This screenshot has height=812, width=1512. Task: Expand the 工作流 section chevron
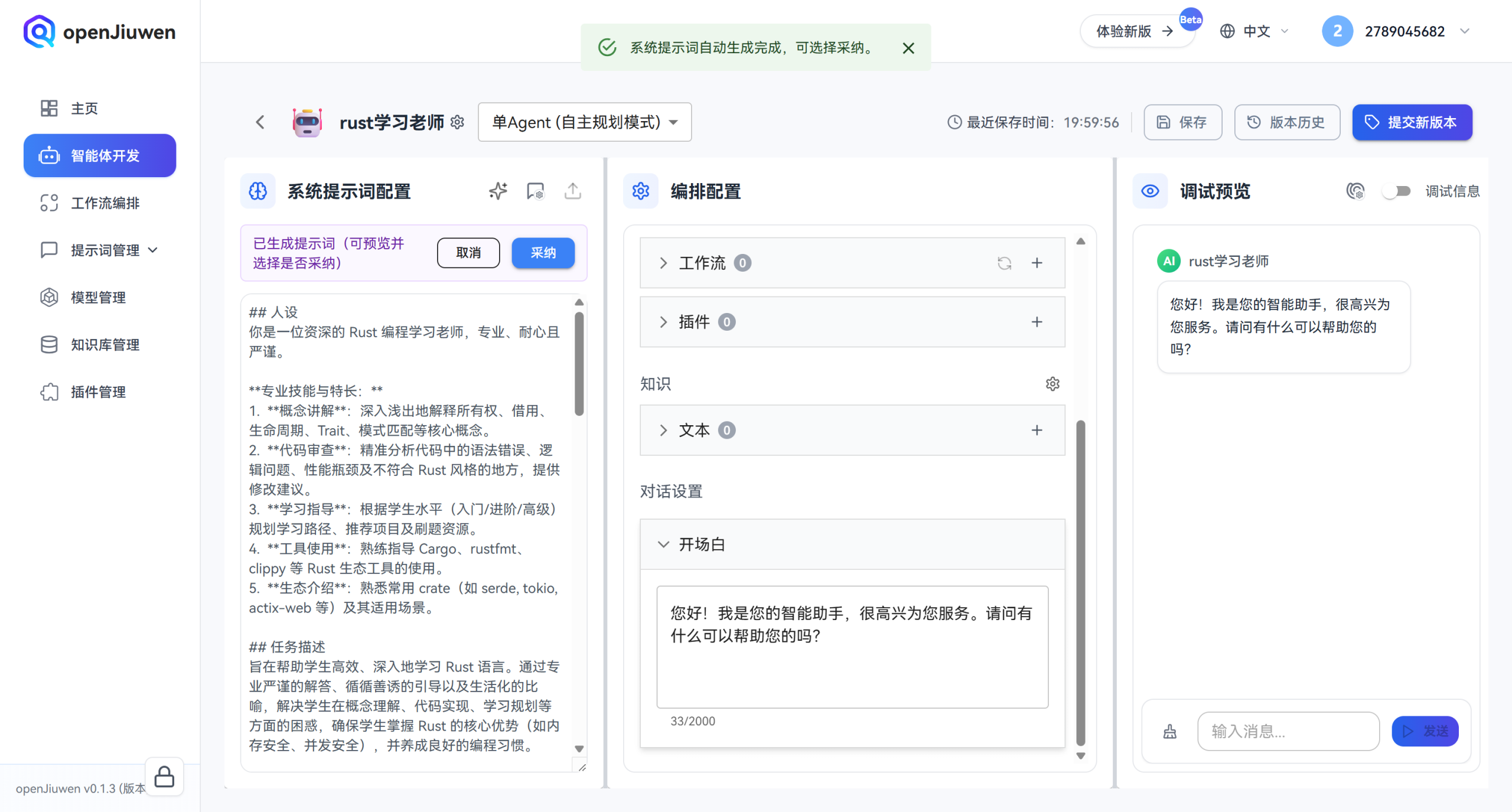[663, 263]
